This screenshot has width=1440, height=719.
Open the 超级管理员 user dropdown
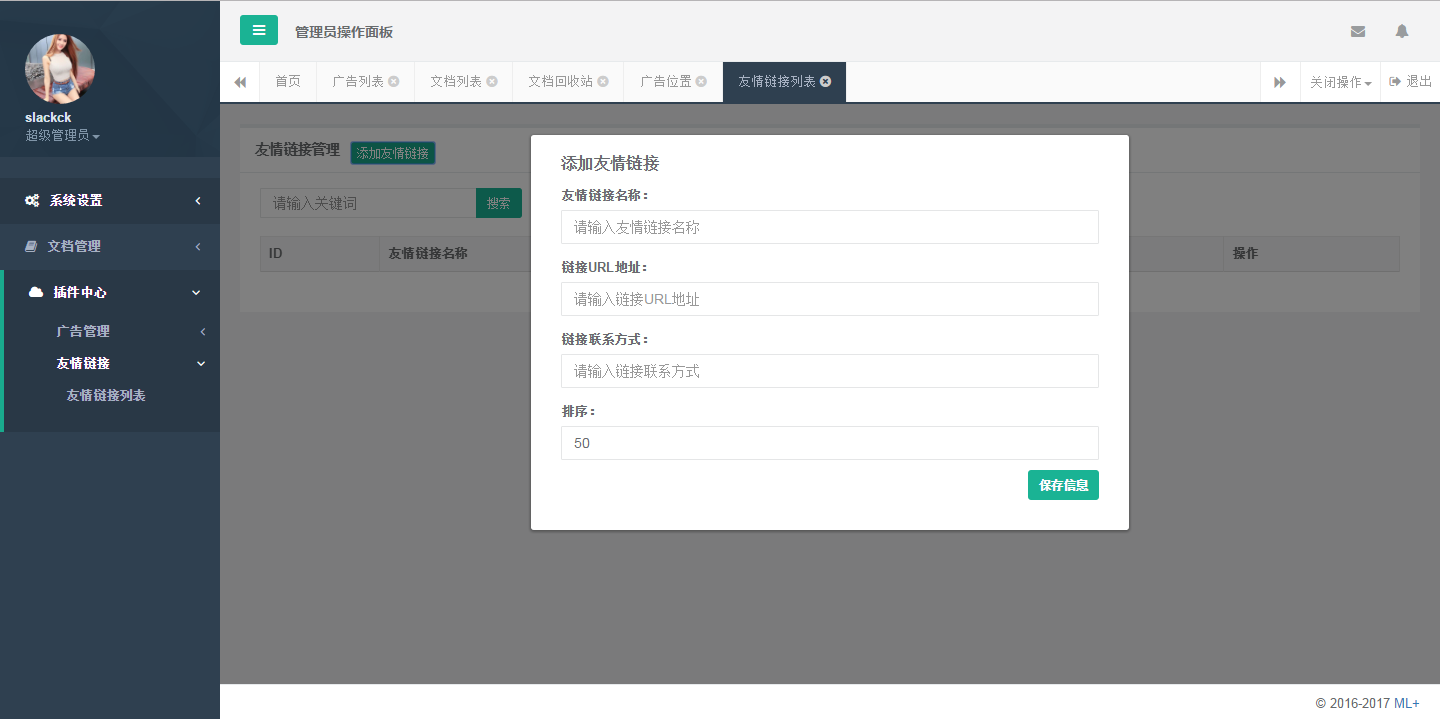tap(62, 136)
